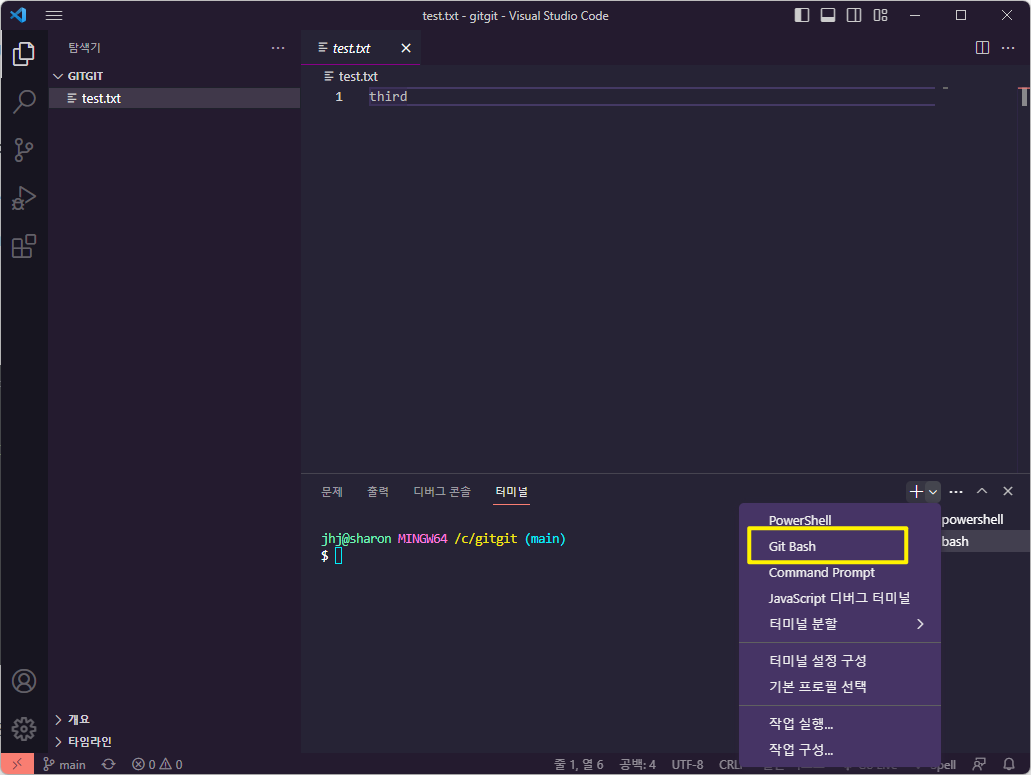Toggle the bottom panel layout icon
This screenshot has width=1031, height=775.
pos(828,15)
